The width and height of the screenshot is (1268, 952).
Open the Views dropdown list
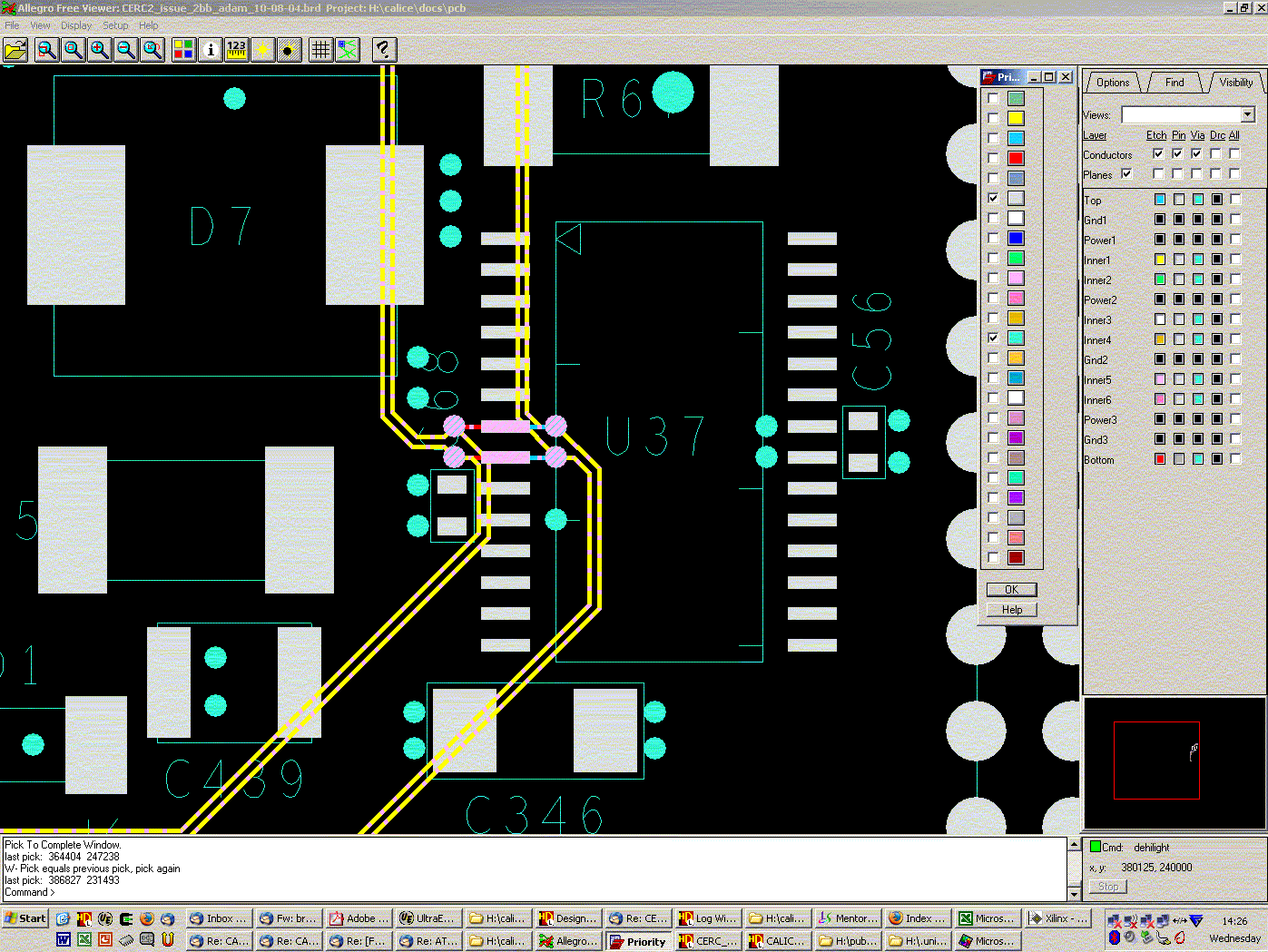[1248, 115]
